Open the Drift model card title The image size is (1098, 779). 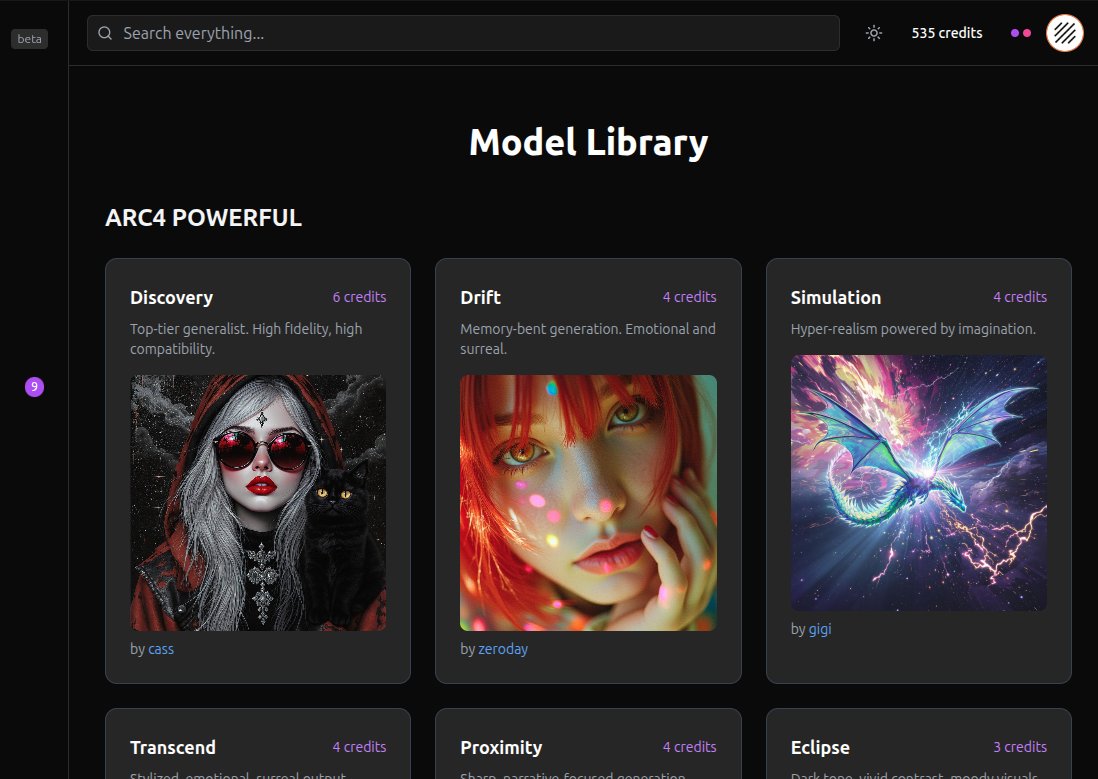[480, 297]
